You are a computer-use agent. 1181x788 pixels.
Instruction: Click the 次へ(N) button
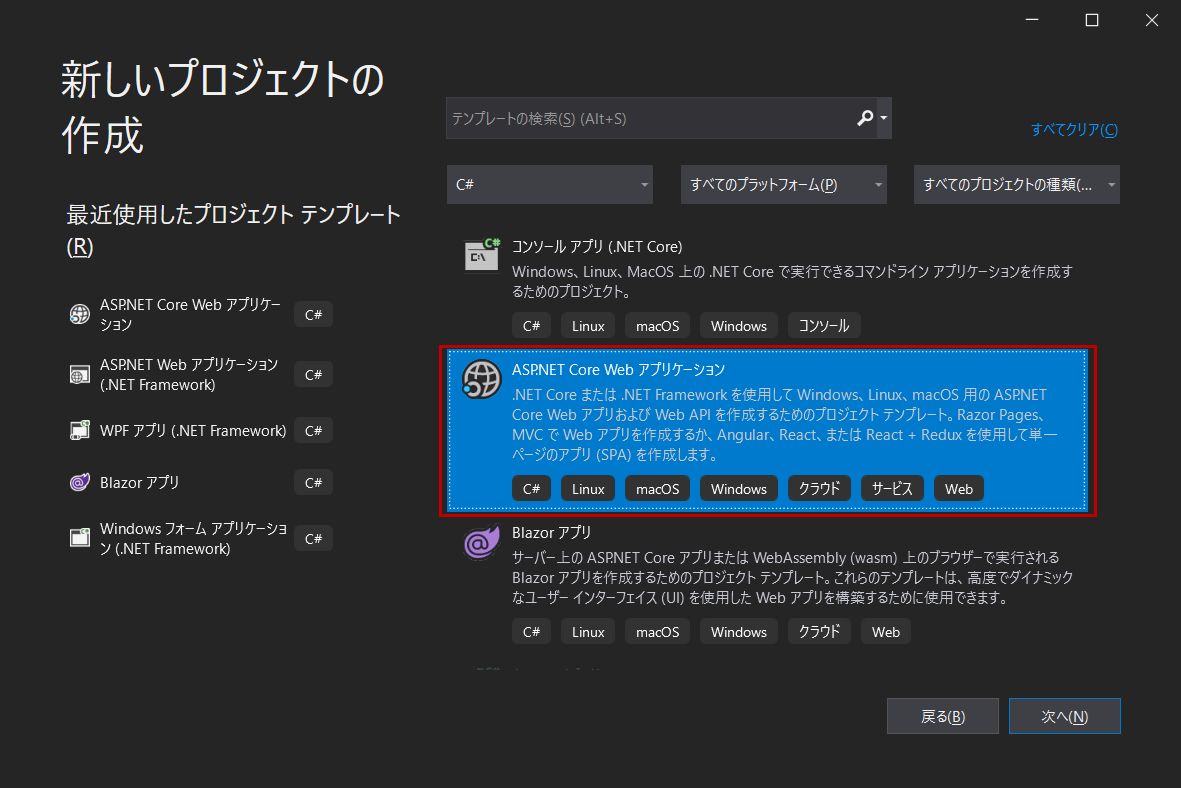1065,716
